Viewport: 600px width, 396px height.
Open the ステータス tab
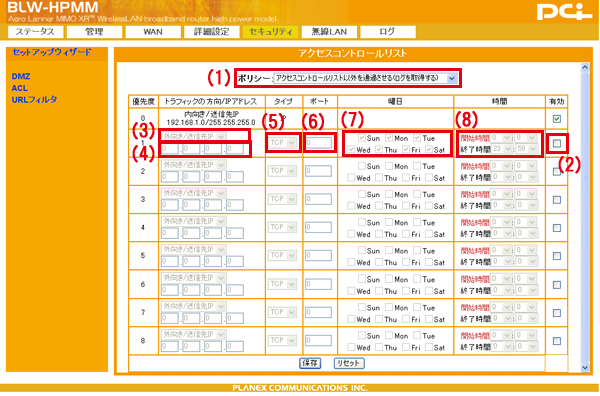click(x=35, y=32)
